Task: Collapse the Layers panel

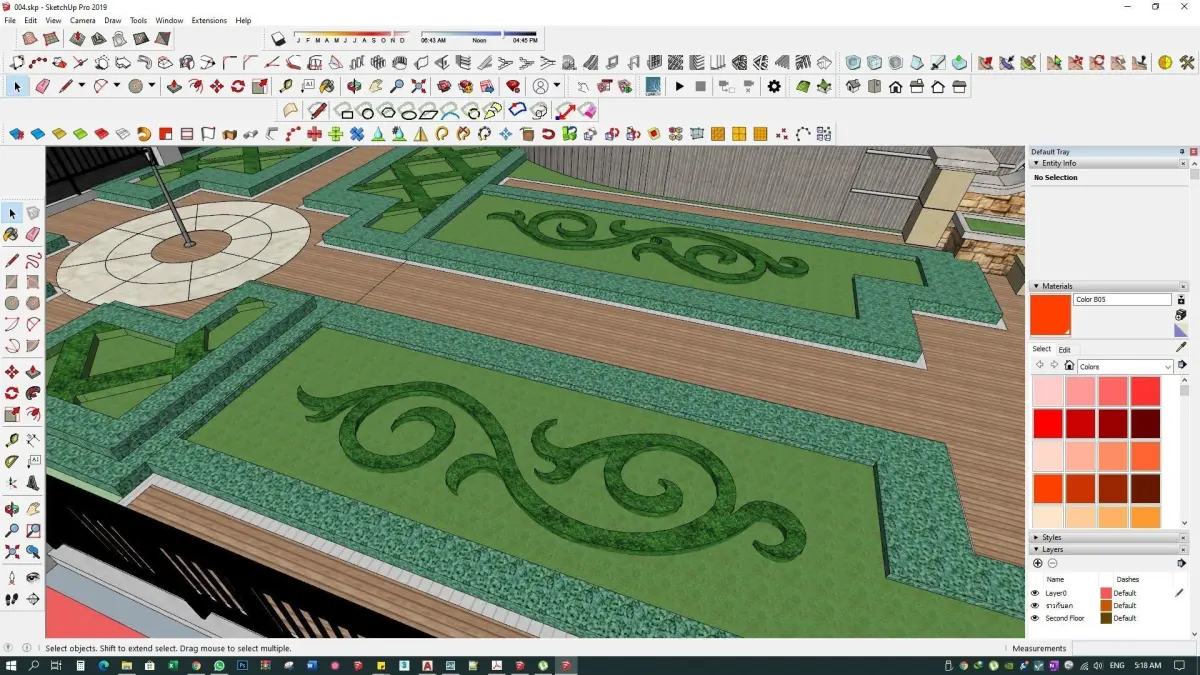Action: (1036, 549)
